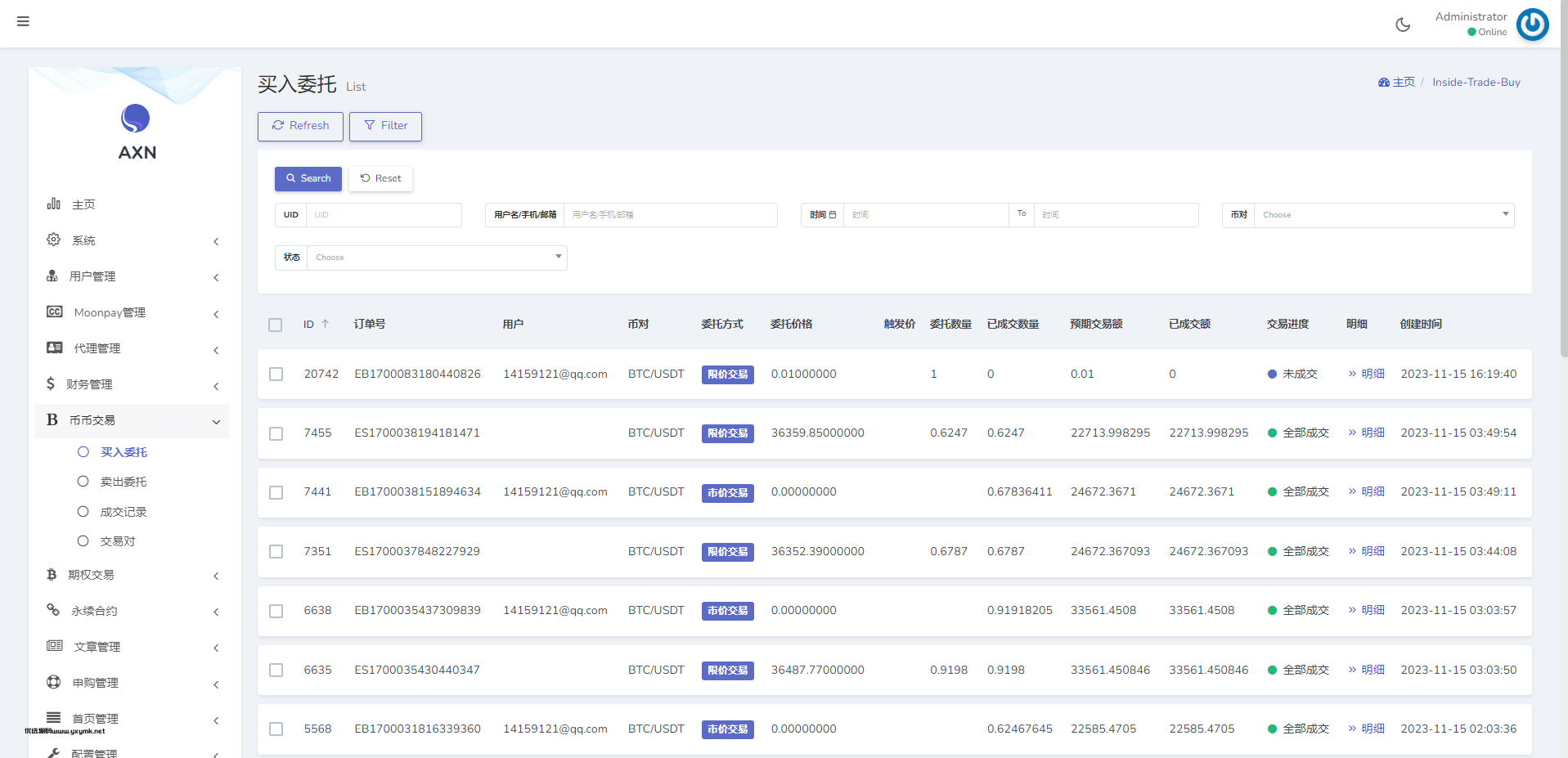Viewport: 1568px width, 758px height.
Task: Click the 系统 gear icon
Action: (x=54, y=240)
